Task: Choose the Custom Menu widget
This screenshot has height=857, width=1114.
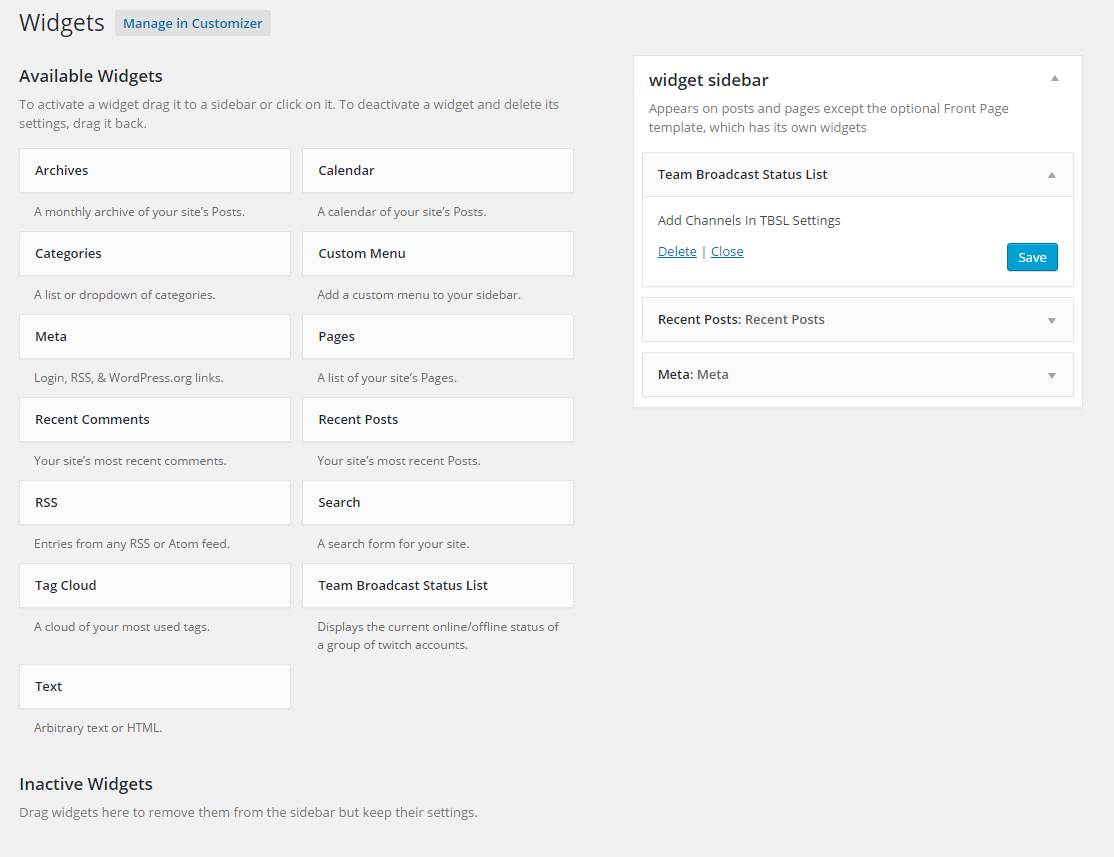Action: [438, 254]
